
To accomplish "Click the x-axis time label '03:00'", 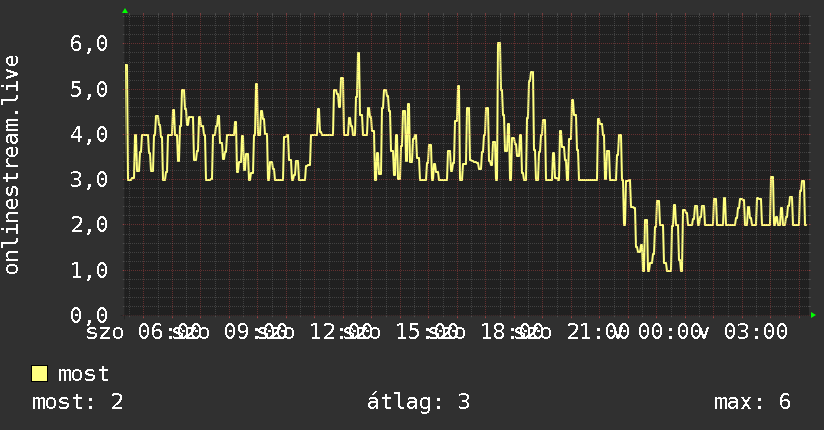I will 756,332.
